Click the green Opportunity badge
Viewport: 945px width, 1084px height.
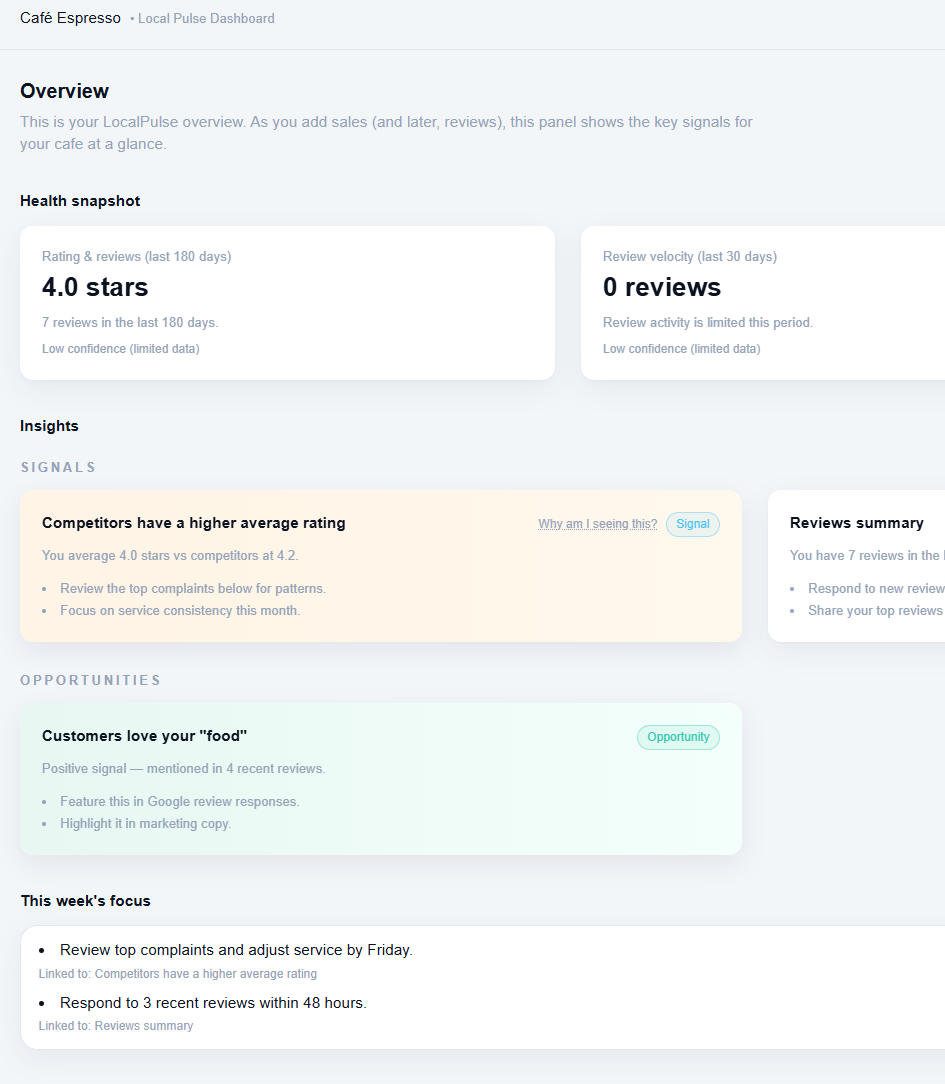(x=678, y=737)
